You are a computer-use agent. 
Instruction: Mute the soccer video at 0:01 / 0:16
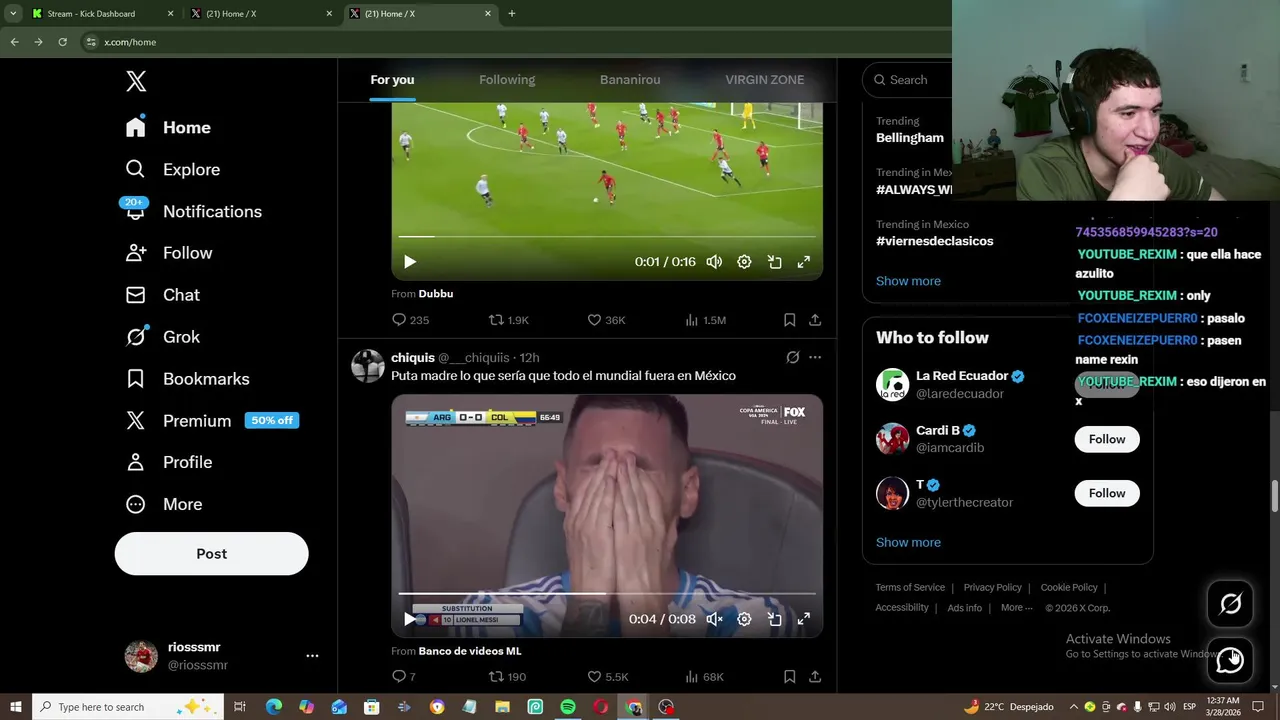point(714,262)
